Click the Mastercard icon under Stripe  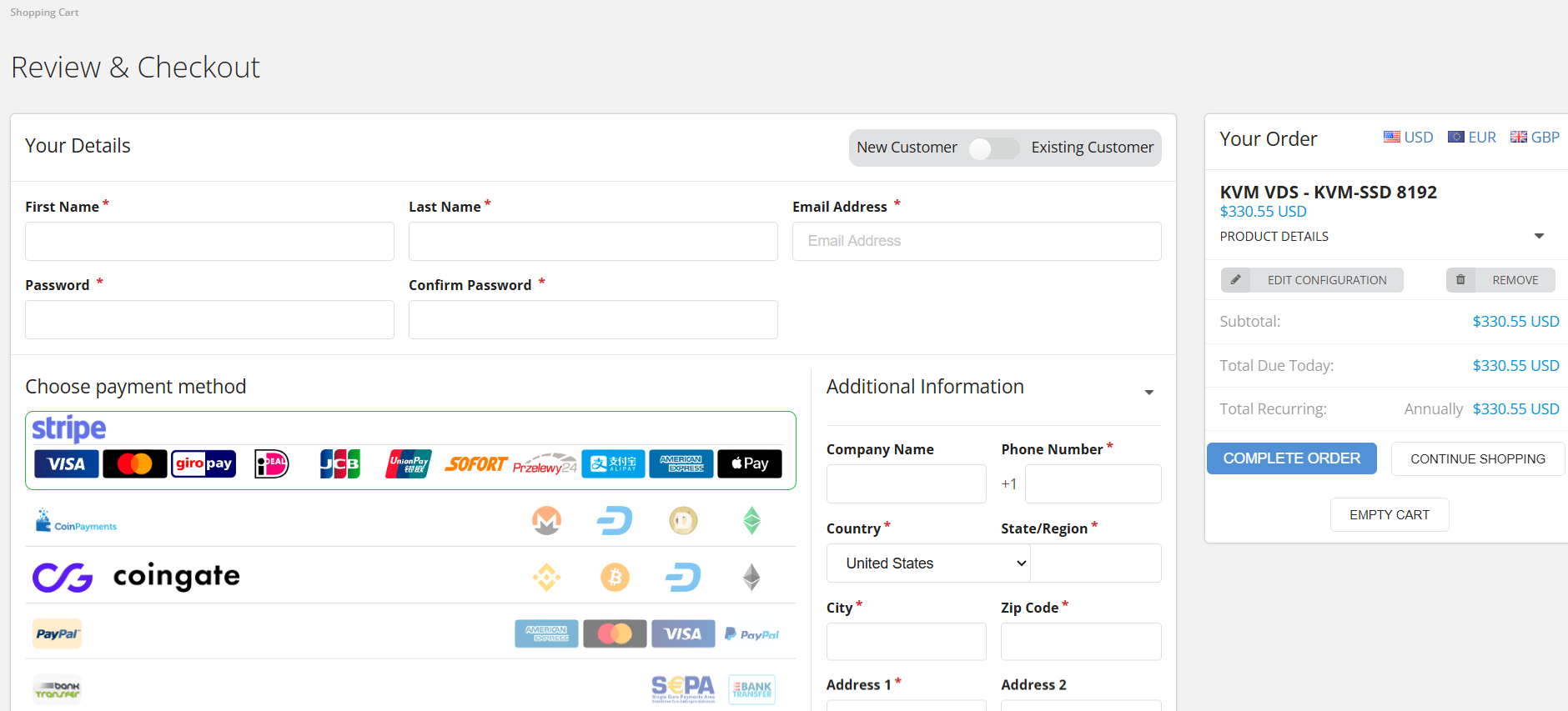[135, 463]
